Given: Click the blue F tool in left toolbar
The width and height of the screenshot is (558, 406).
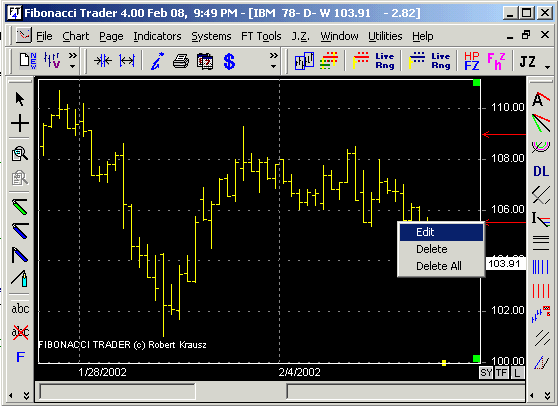Looking at the screenshot, I should [x=21, y=357].
